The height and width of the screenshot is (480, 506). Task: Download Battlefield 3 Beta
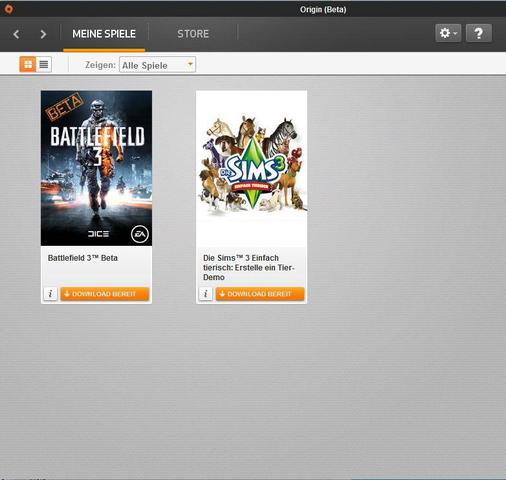point(105,294)
